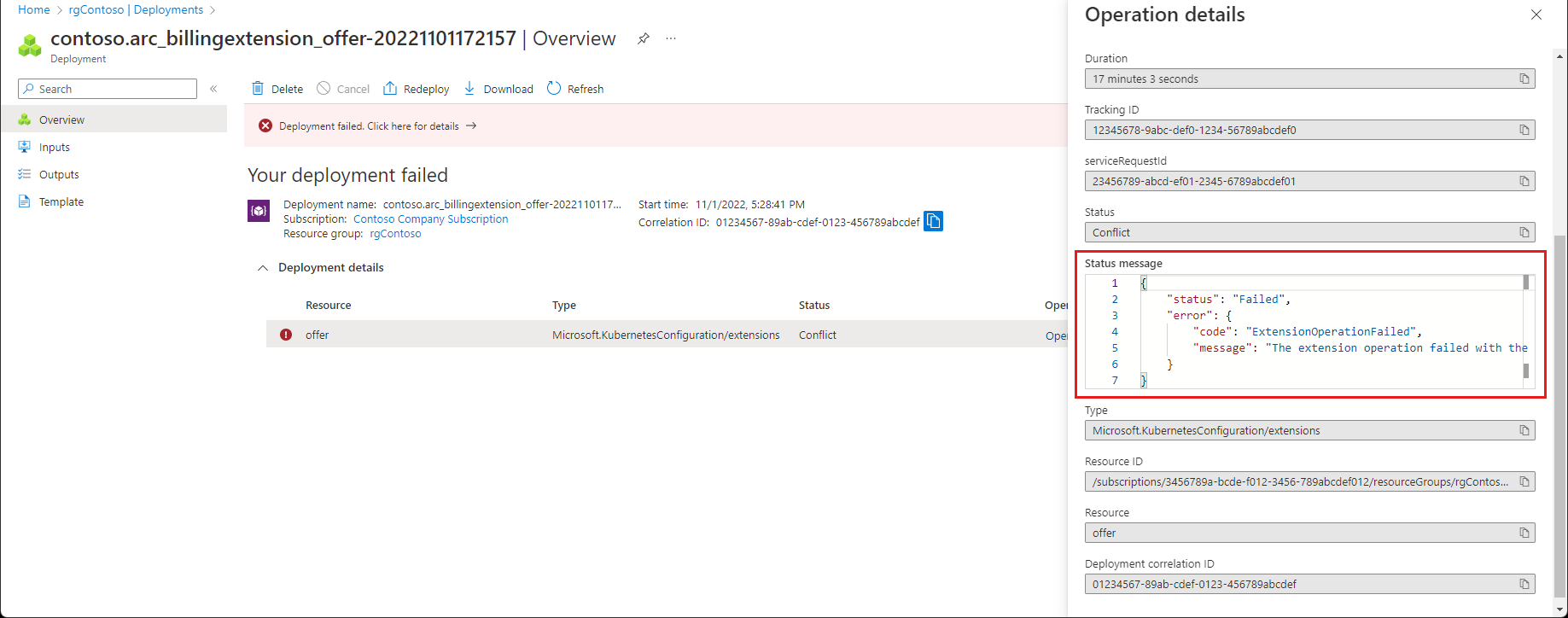Copy the serviceRequestId value
Screen dimensions: 1568x618
(1524, 182)
